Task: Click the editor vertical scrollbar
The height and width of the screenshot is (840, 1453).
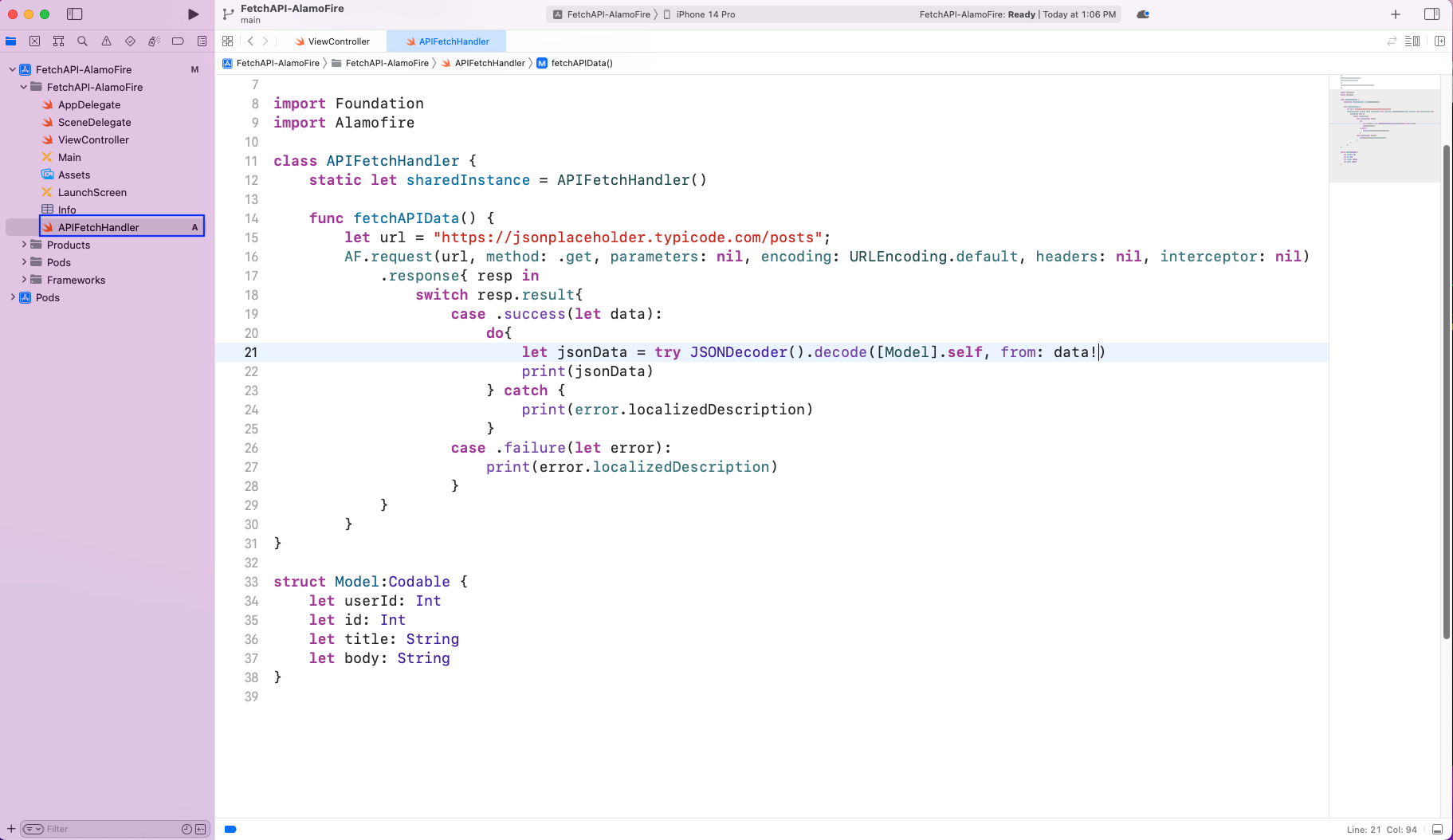Action: (1446, 392)
